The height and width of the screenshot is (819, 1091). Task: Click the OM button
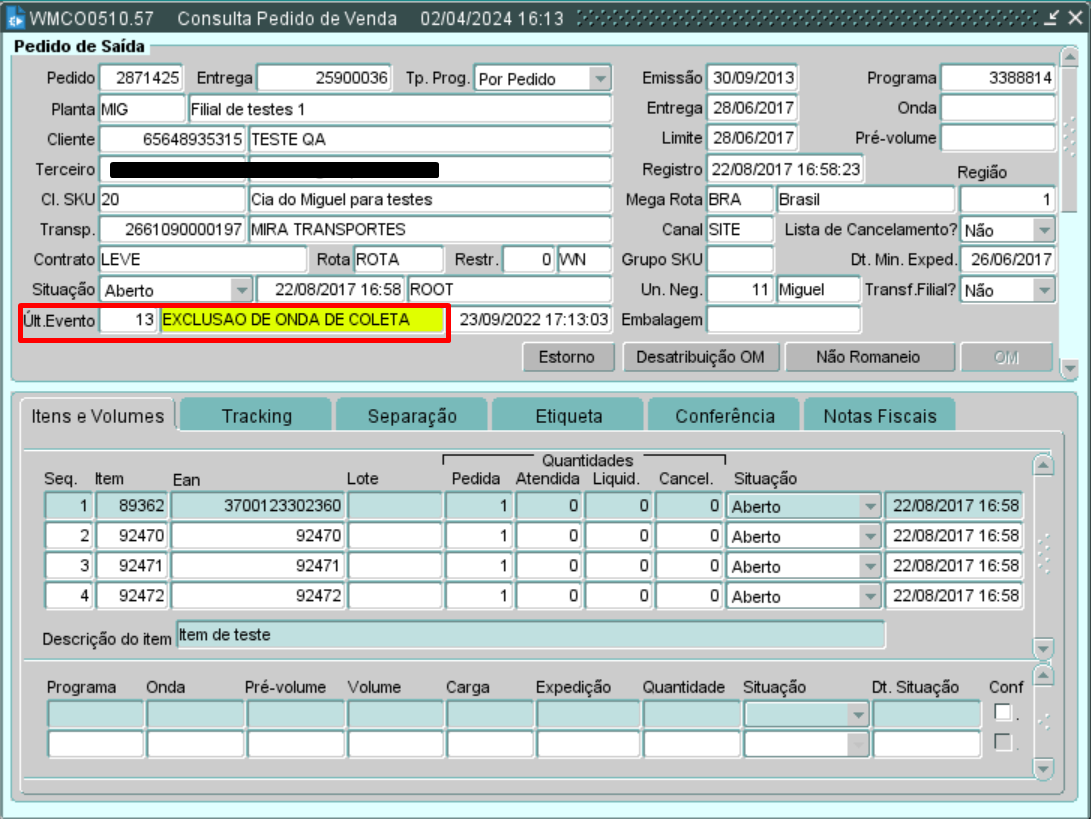pos(1006,357)
